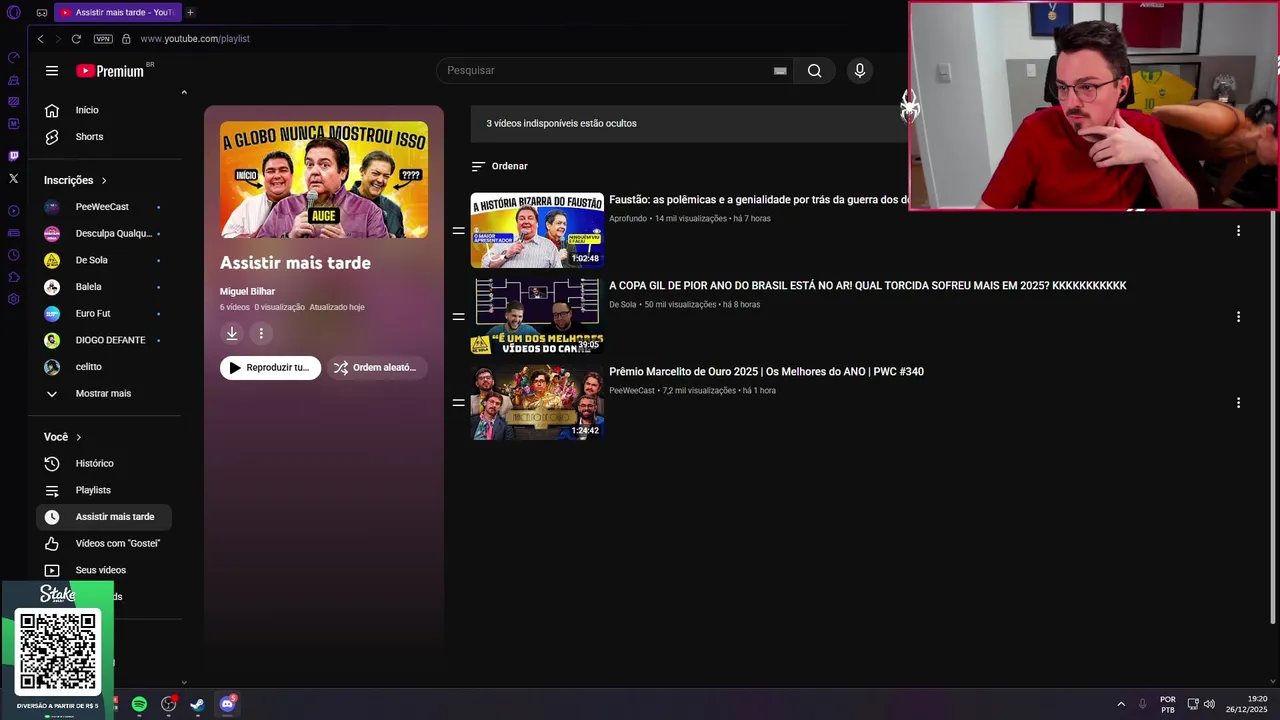Open Steam from the taskbar
1280x720 pixels.
(x=197, y=704)
